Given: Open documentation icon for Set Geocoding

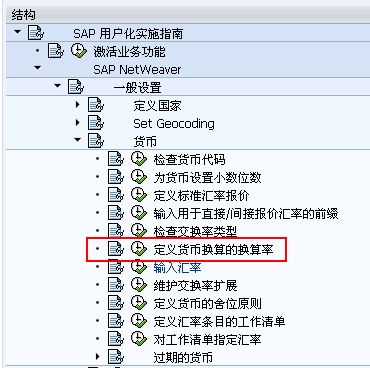Looking at the screenshot, I should coord(96,123).
